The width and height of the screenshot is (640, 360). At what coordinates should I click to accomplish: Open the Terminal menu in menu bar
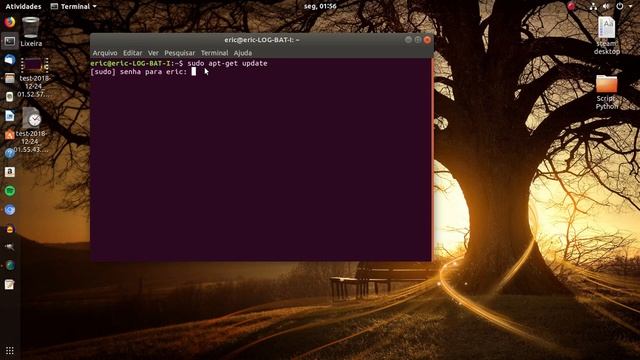pos(214,53)
